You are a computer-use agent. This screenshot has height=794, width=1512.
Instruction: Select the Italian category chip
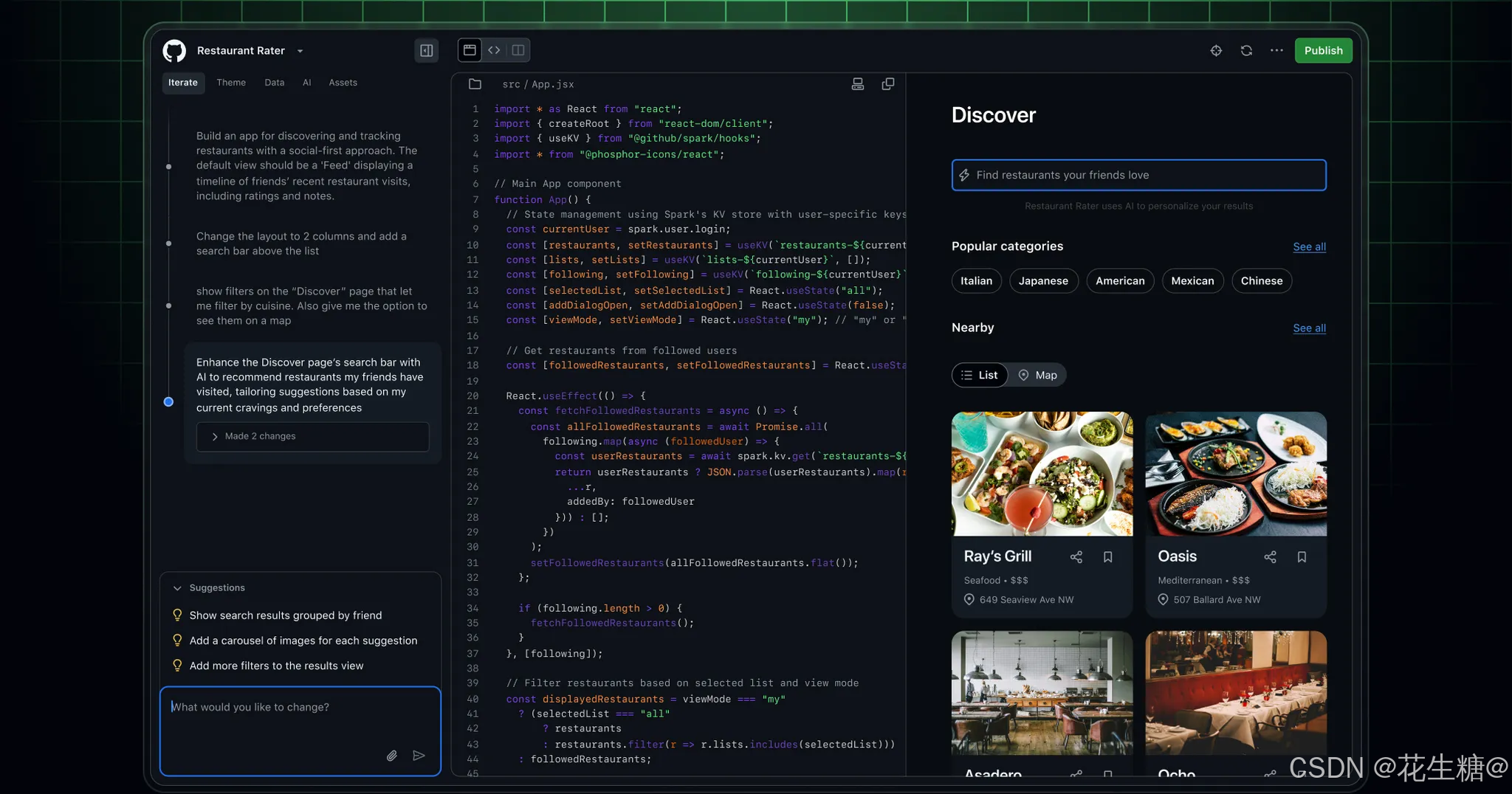click(976, 280)
